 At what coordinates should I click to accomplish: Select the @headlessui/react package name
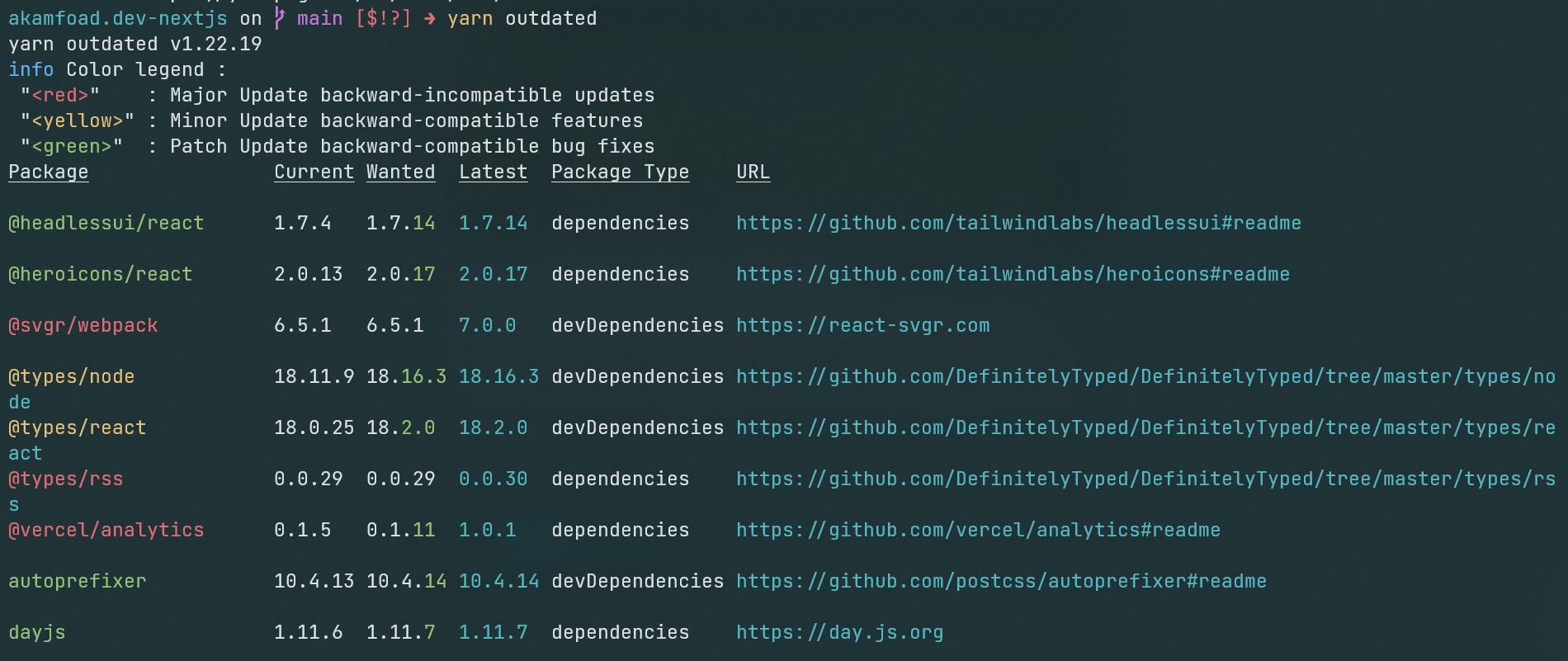[106, 223]
